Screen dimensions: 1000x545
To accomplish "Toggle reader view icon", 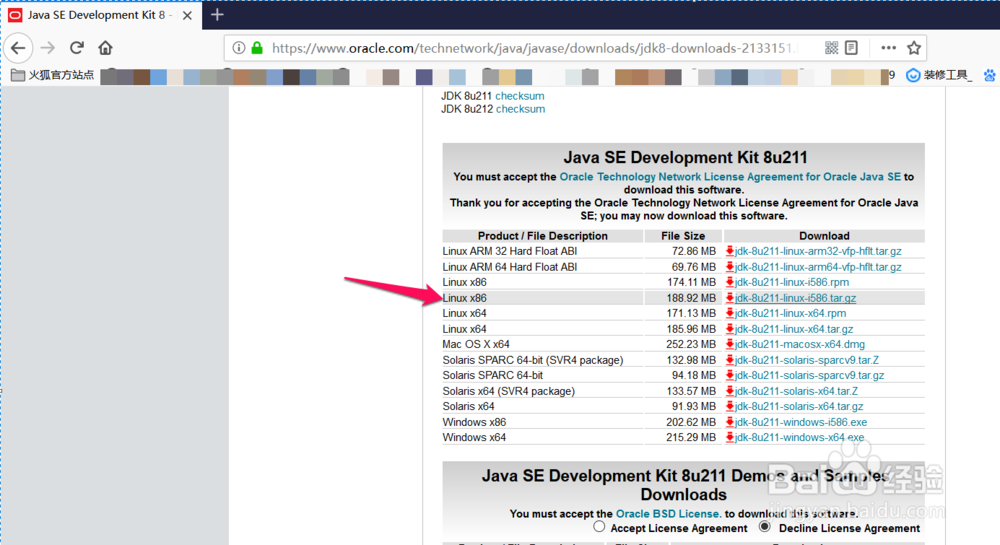I will click(851, 48).
